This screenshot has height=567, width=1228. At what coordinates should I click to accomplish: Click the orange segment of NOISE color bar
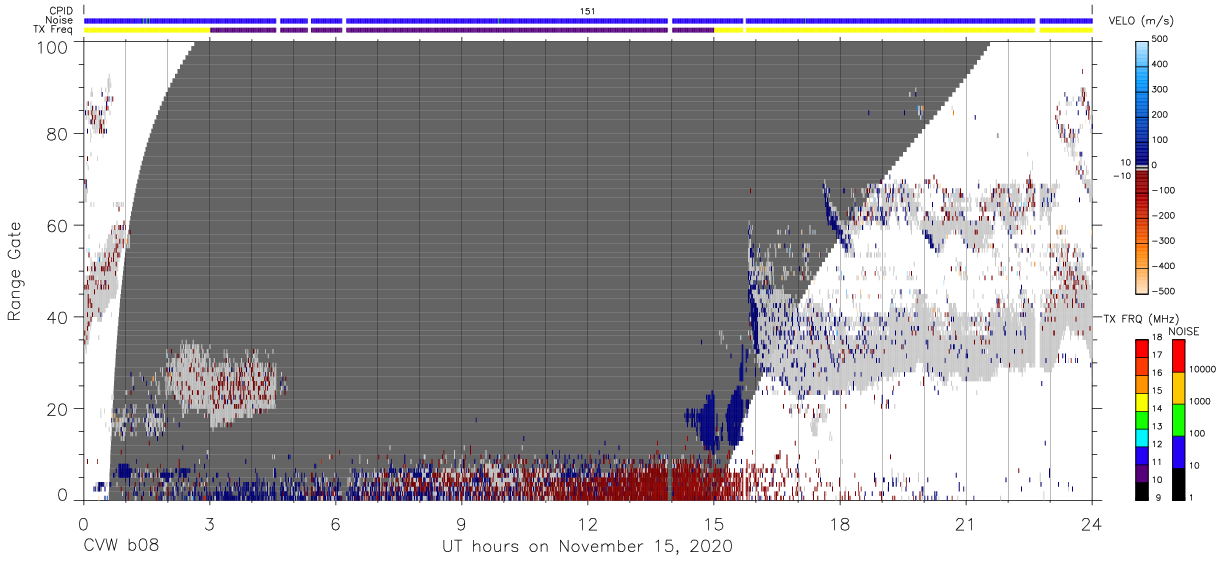(x=1178, y=388)
